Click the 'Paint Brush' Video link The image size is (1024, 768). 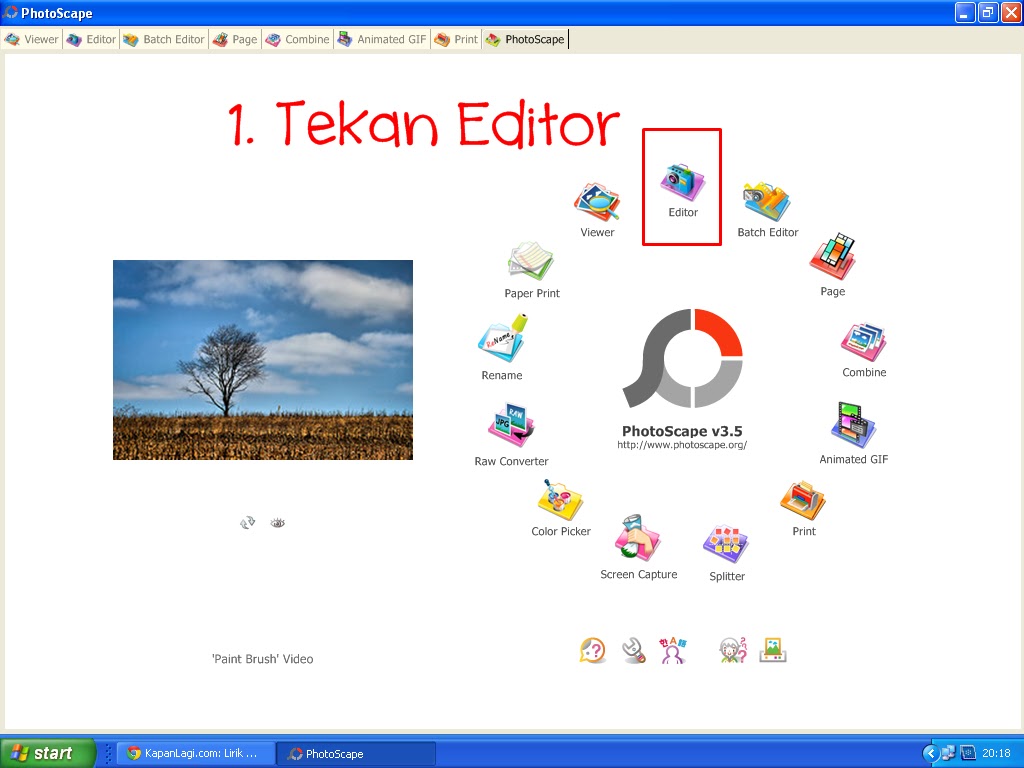click(263, 659)
